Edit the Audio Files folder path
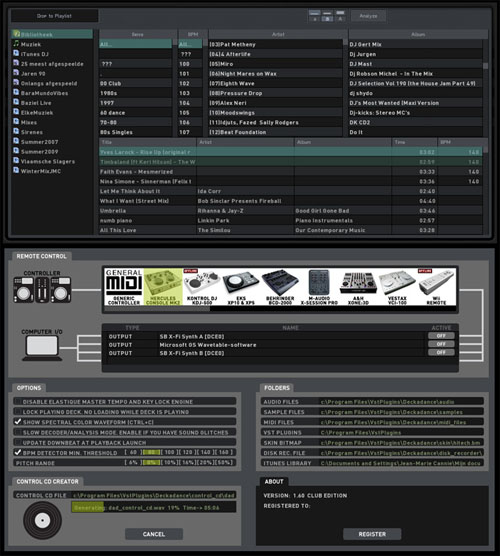This screenshot has width=500, height=556. pyautogui.click(x=401, y=402)
